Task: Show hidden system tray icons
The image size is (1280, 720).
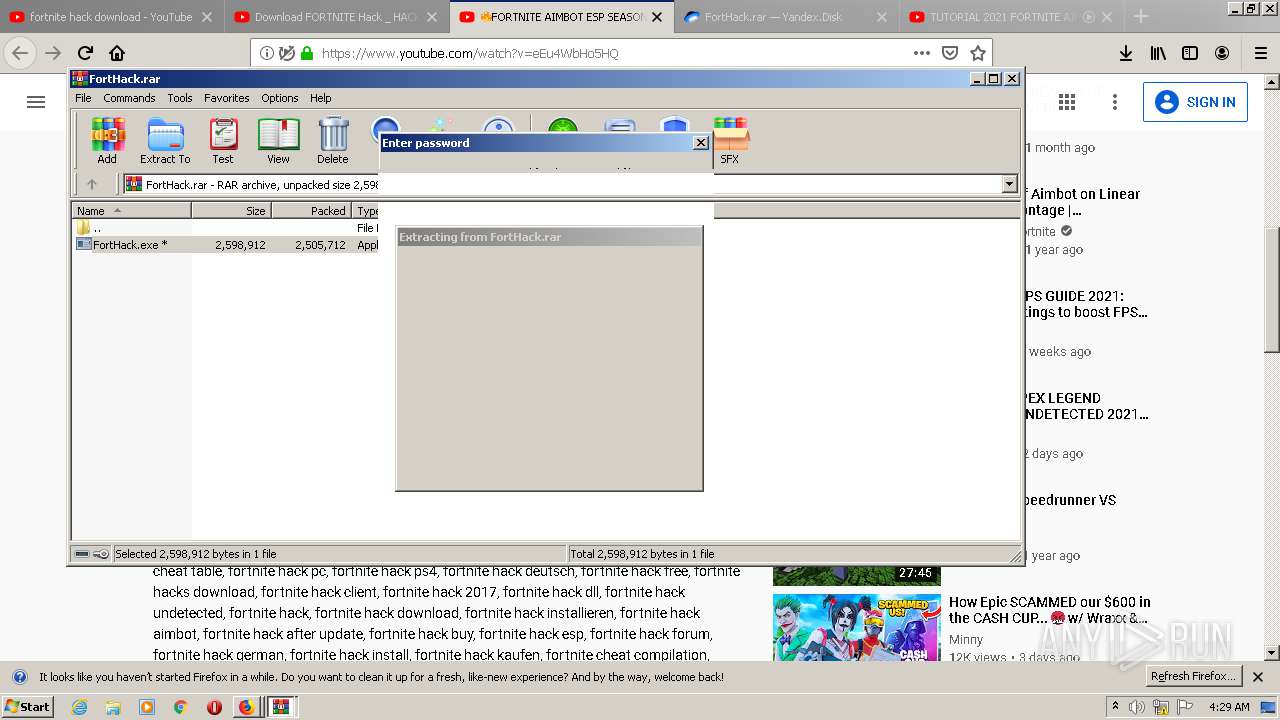Action: click(1116, 707)
